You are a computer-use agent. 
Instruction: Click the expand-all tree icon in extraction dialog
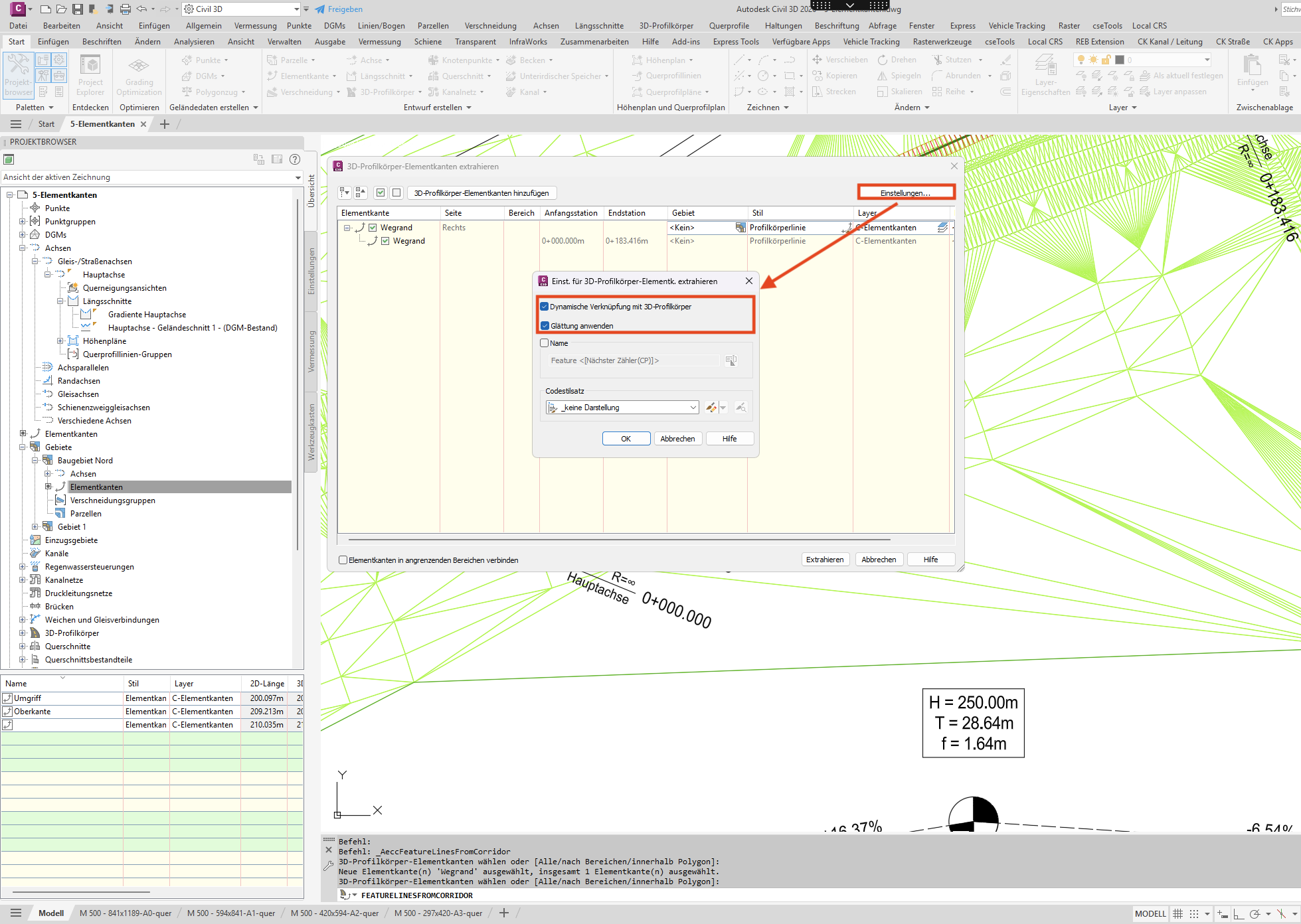(344, 193)
